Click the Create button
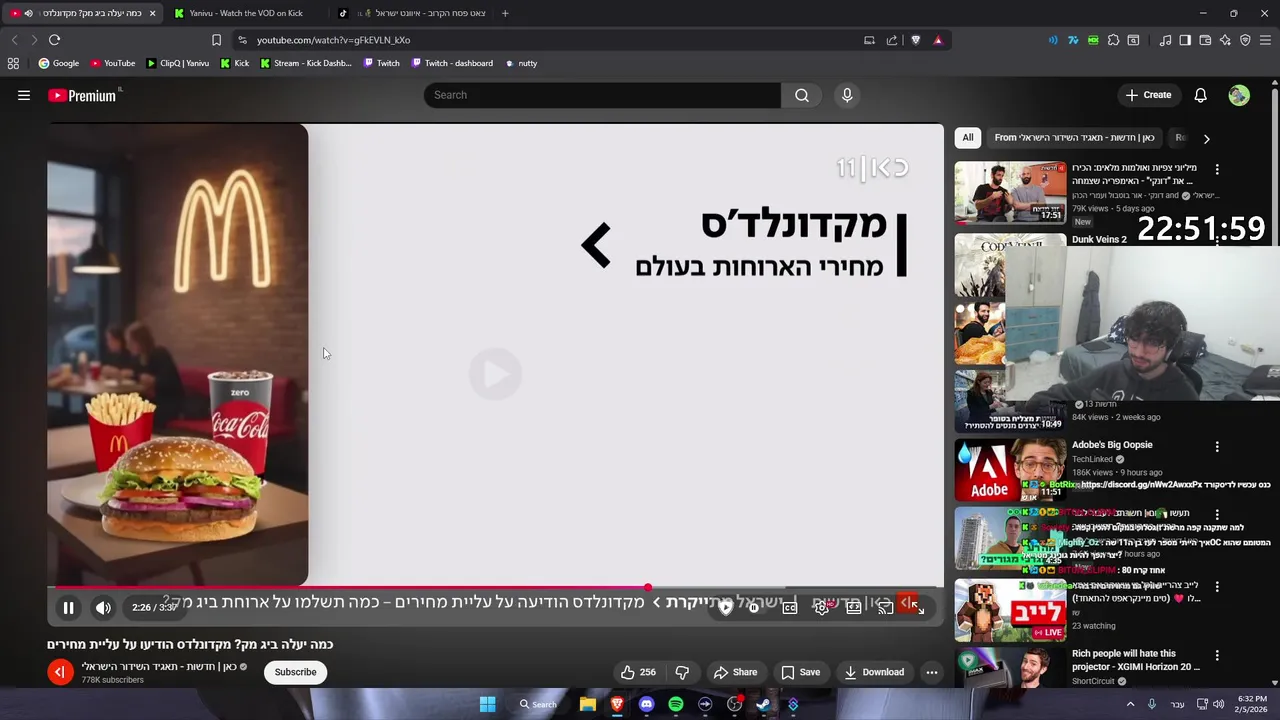The image size is (1280, 720). pyautogui.click(x=1148, y=95)
